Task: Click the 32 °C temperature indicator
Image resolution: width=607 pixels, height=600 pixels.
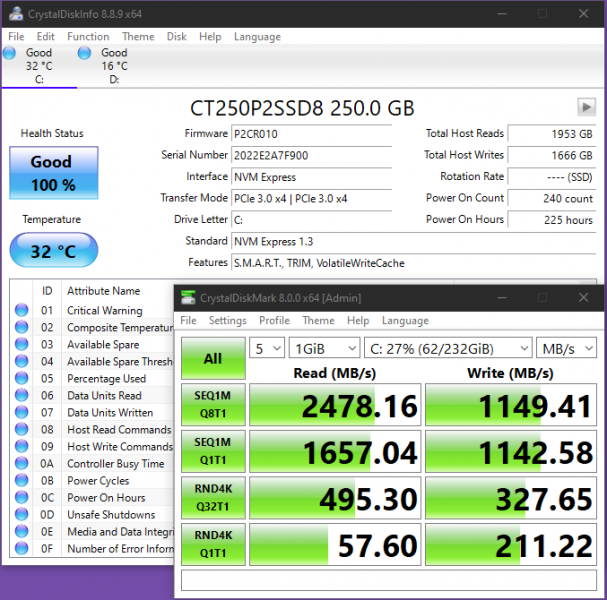Action: pyautogui.click(x=53, y=252)
